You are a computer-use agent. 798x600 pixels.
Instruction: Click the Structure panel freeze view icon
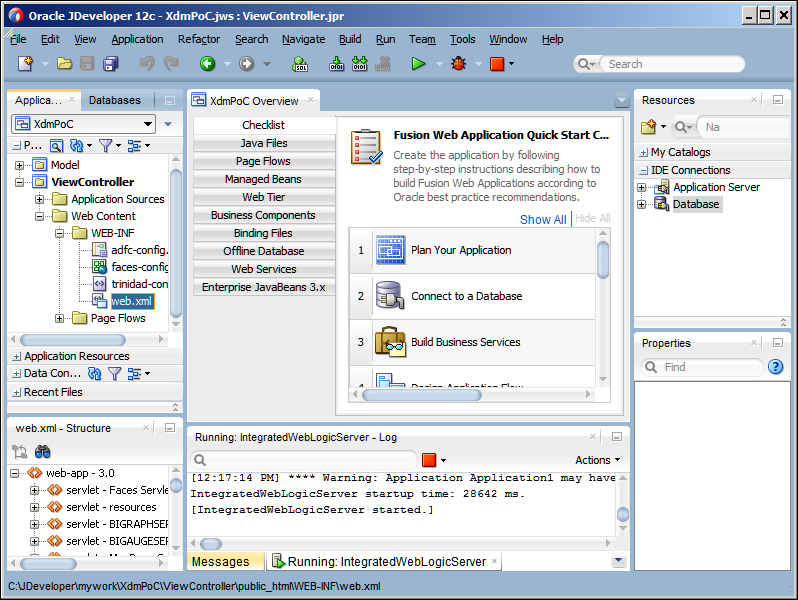coord(19,451)
